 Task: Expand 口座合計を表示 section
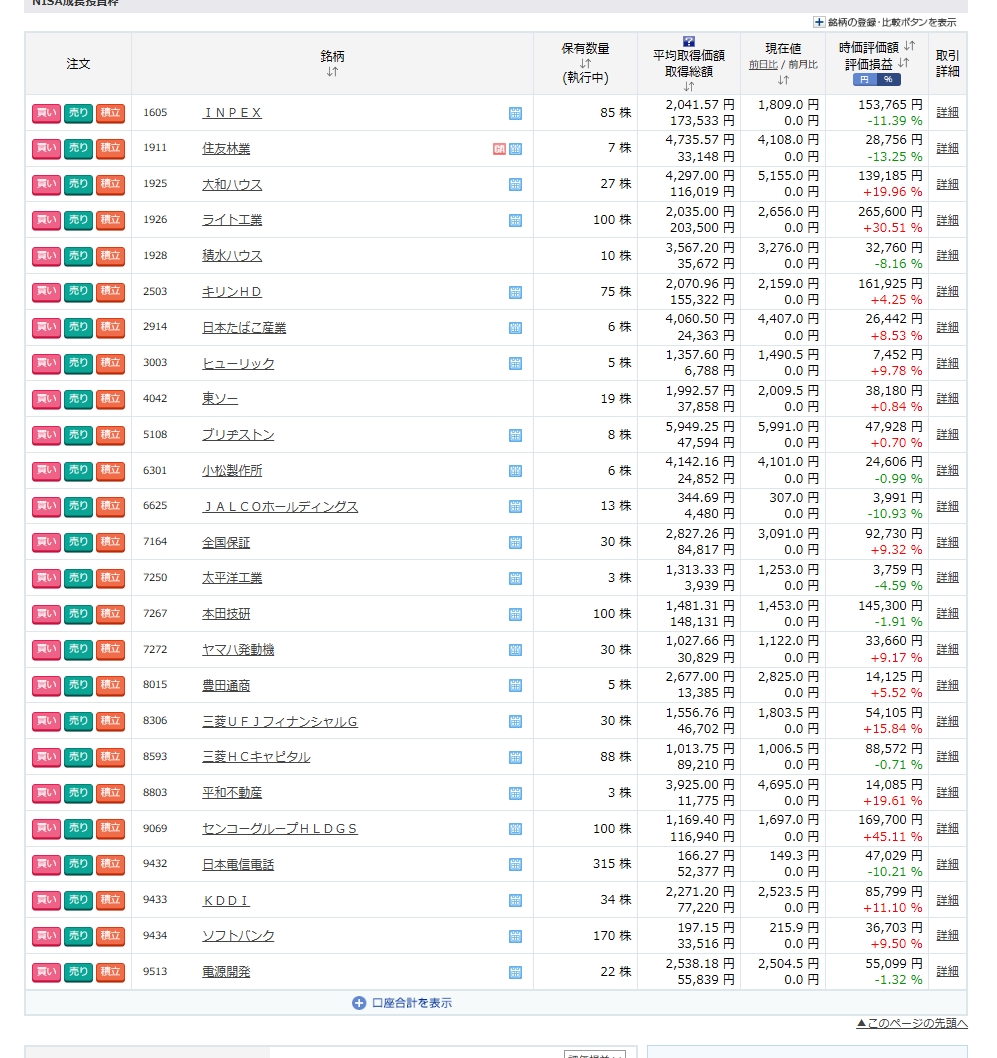click(x=402, y=1003)
